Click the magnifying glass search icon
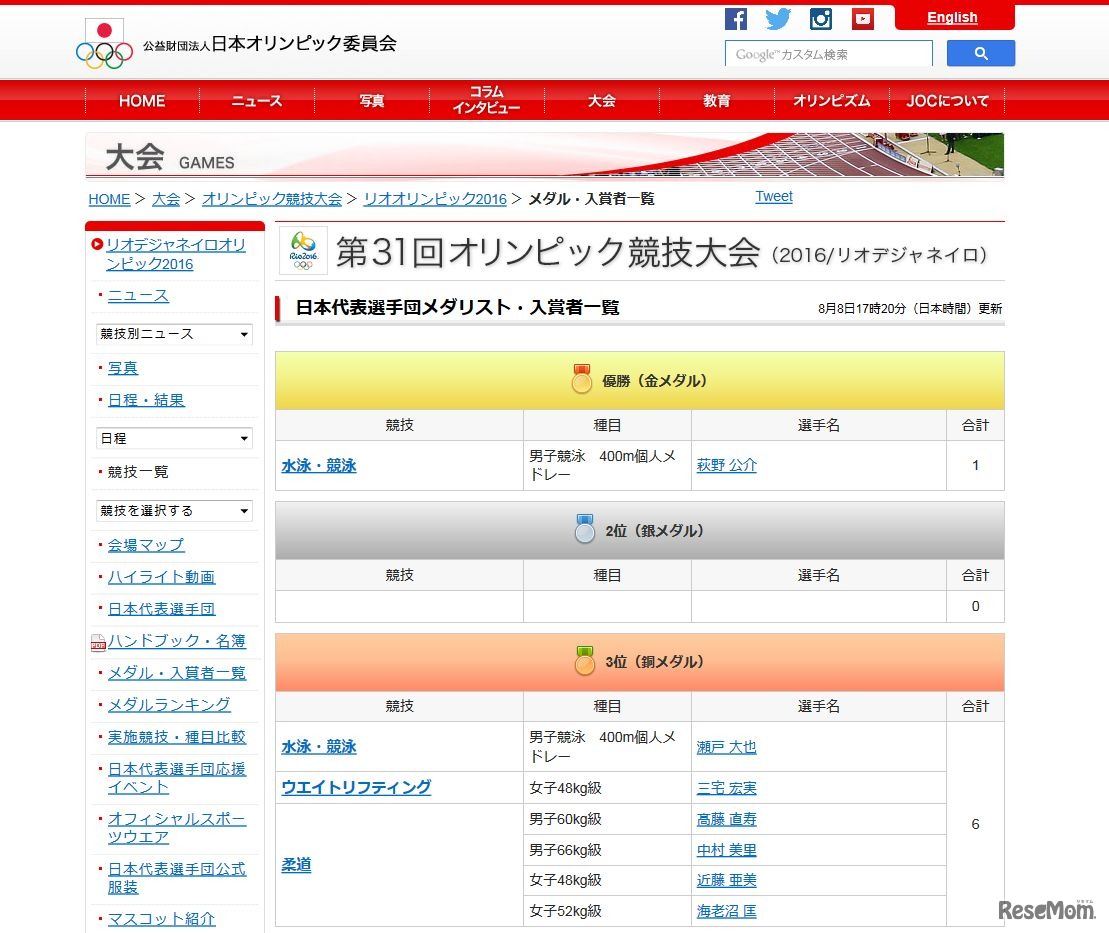This screenshot has width=1109, height=933. point(980,52)
